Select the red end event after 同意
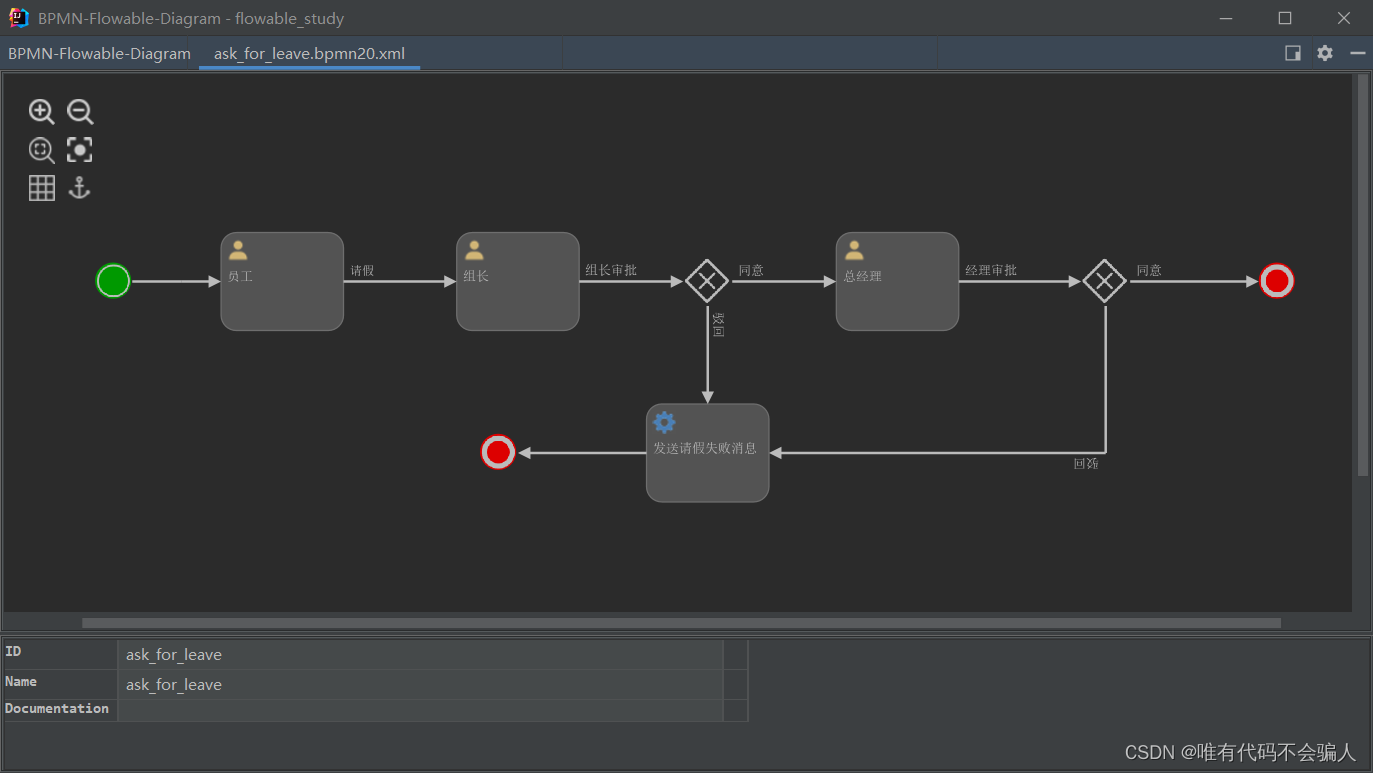1373x773 pixels. 1277,281
